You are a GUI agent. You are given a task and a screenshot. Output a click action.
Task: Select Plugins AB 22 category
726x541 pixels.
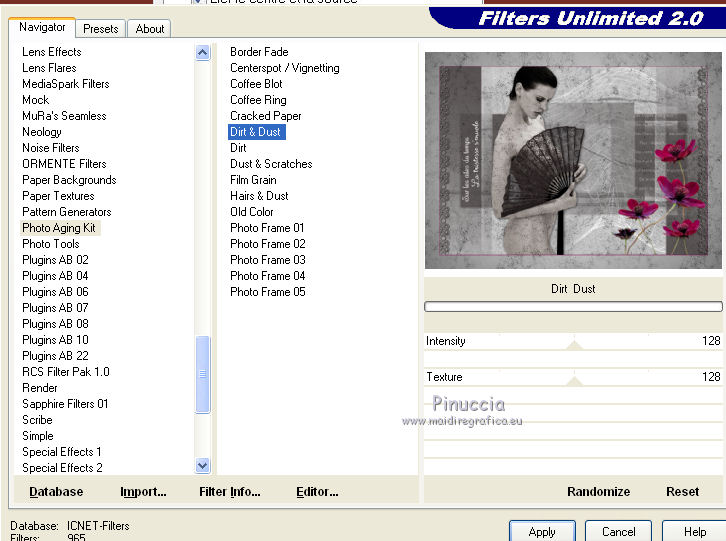coord(55,356)
